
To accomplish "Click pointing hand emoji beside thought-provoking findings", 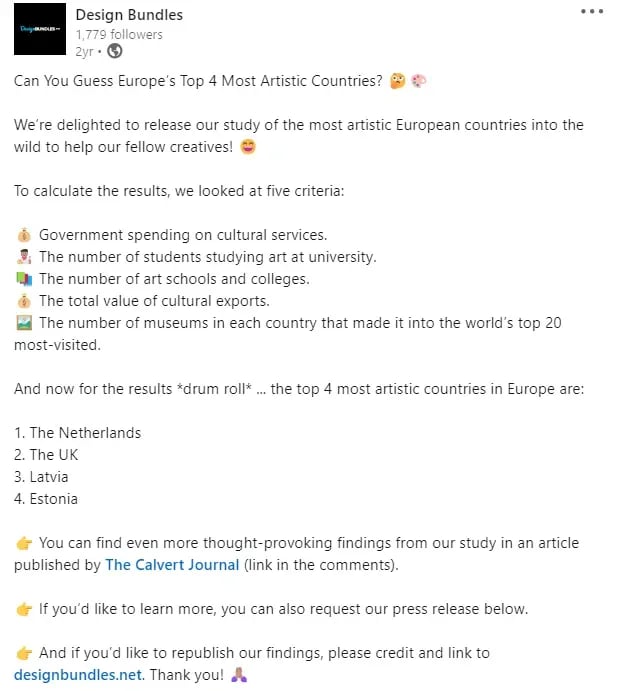I will point(24,543).
